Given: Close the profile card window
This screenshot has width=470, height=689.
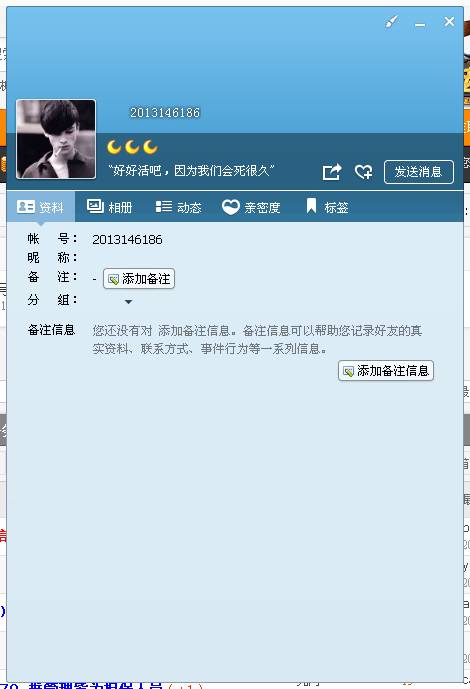Looking at the screenshot, I should pyautogui.click(x=449, y=22).
